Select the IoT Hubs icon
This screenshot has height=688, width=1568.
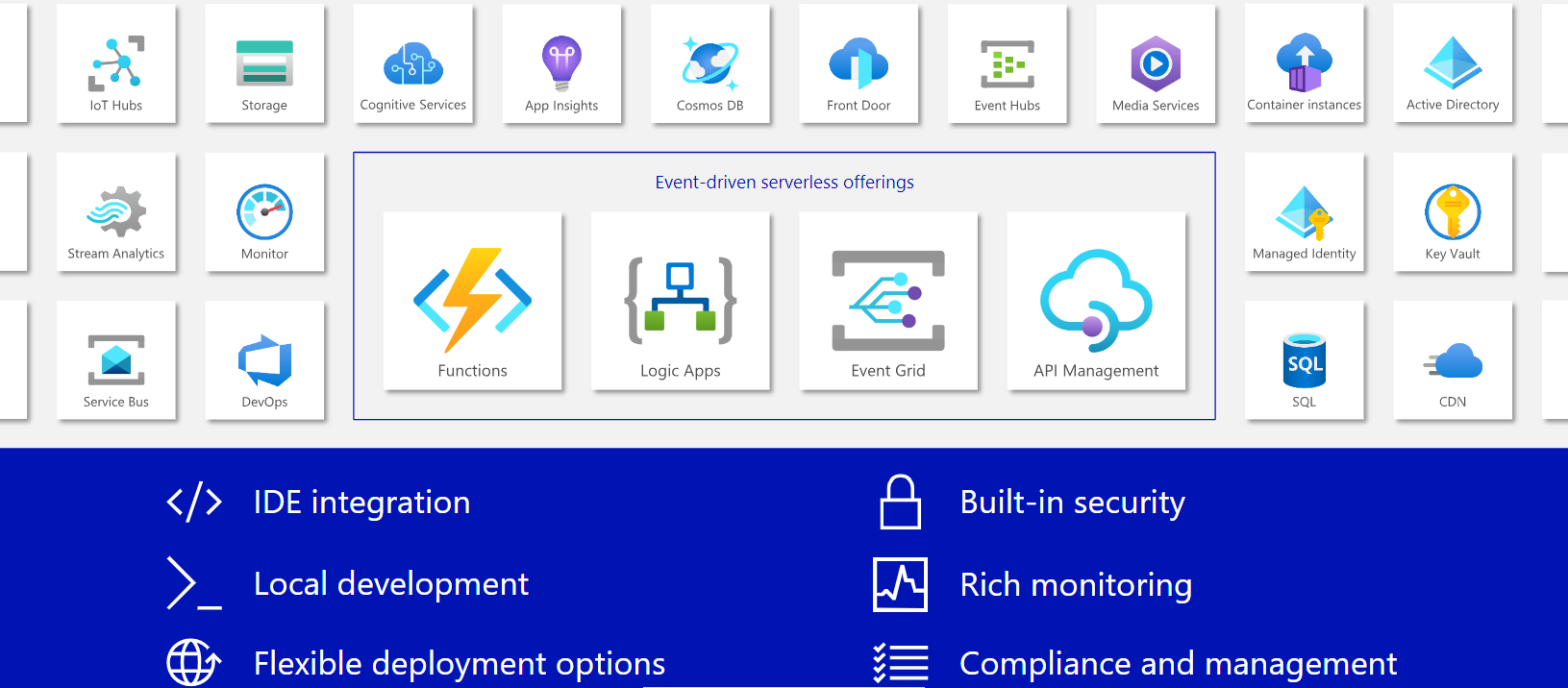[116, 62]
